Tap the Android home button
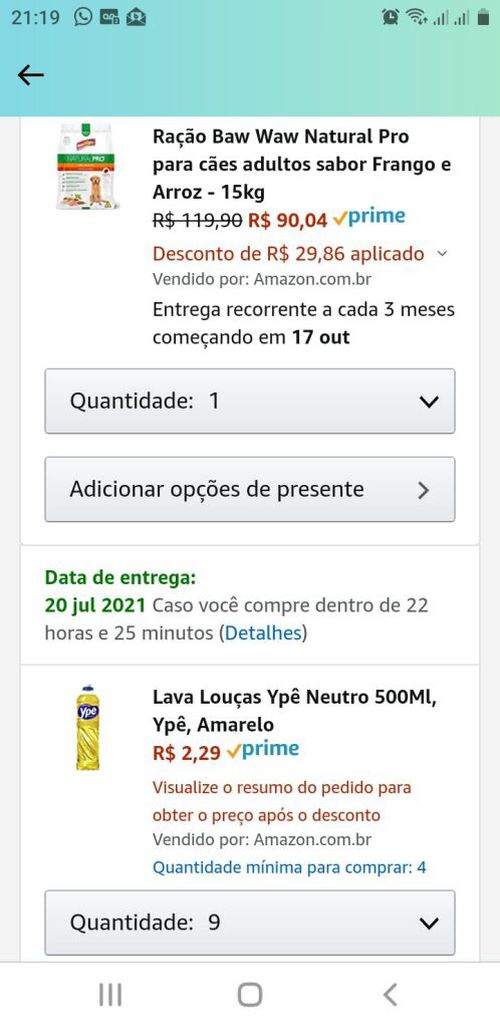The width and height of the screenshot is (500, 1028). click(x=250, y=995)
